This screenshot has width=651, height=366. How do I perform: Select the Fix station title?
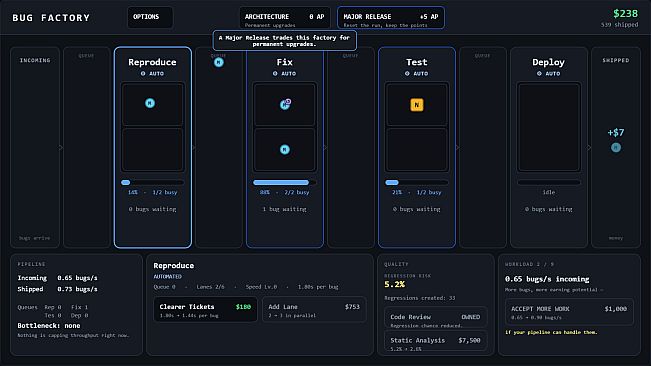[x=284, y=62]
